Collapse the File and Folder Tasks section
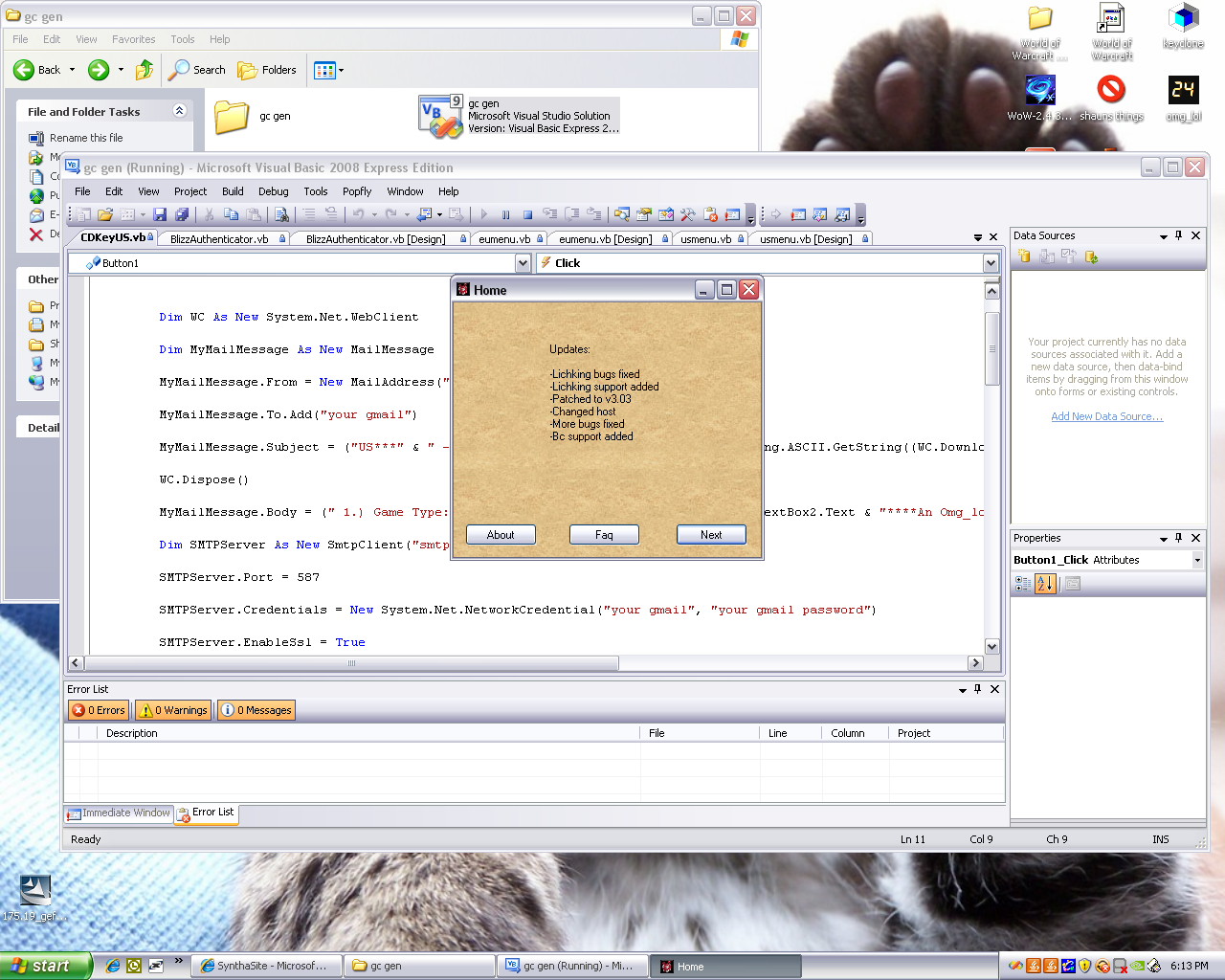Screen dimensions: 1225x980 (179, 111)
